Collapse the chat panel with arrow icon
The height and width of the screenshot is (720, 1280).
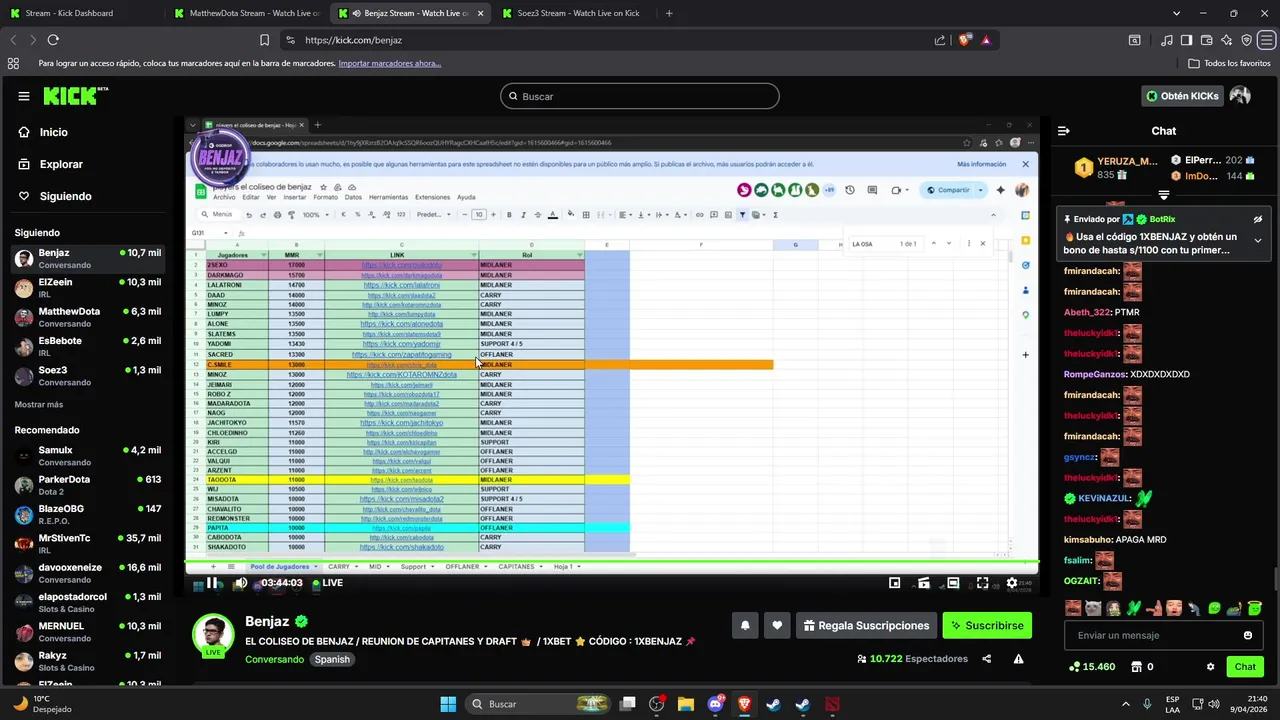[1064, 131]
